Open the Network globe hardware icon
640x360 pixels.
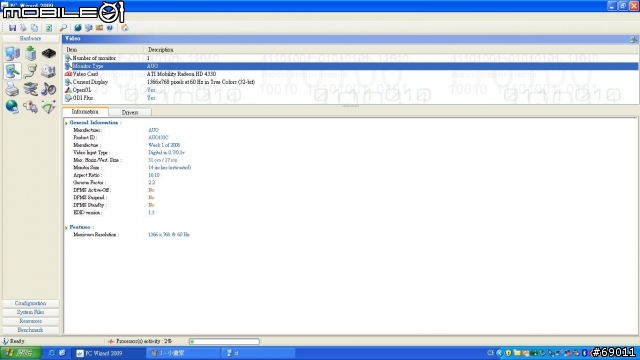[x=12, y=107]
